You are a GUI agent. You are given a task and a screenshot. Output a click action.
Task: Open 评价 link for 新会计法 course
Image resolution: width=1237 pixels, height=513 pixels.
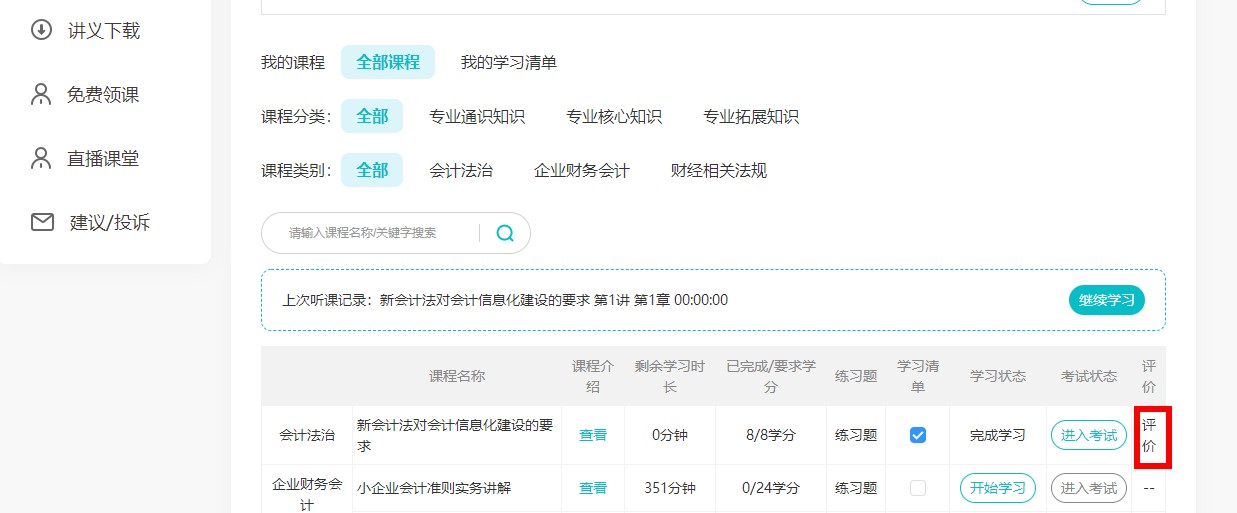point(1149,435)
